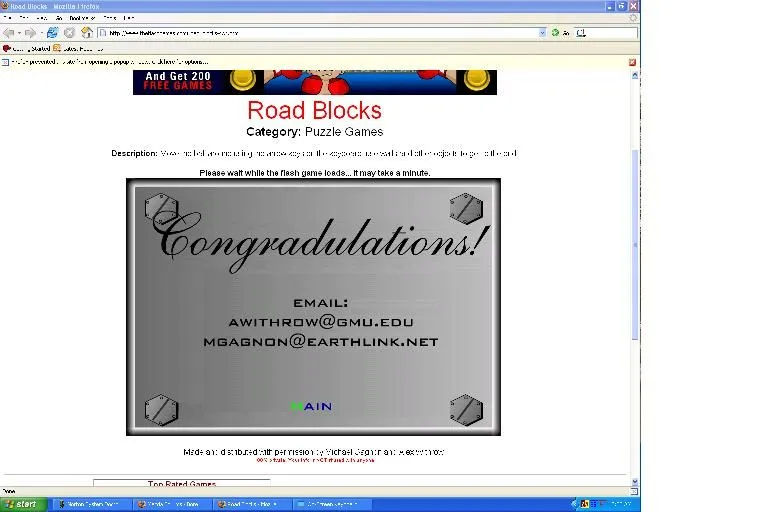Click MAIN on the Congratulations screen

click(x=311, y=406)
